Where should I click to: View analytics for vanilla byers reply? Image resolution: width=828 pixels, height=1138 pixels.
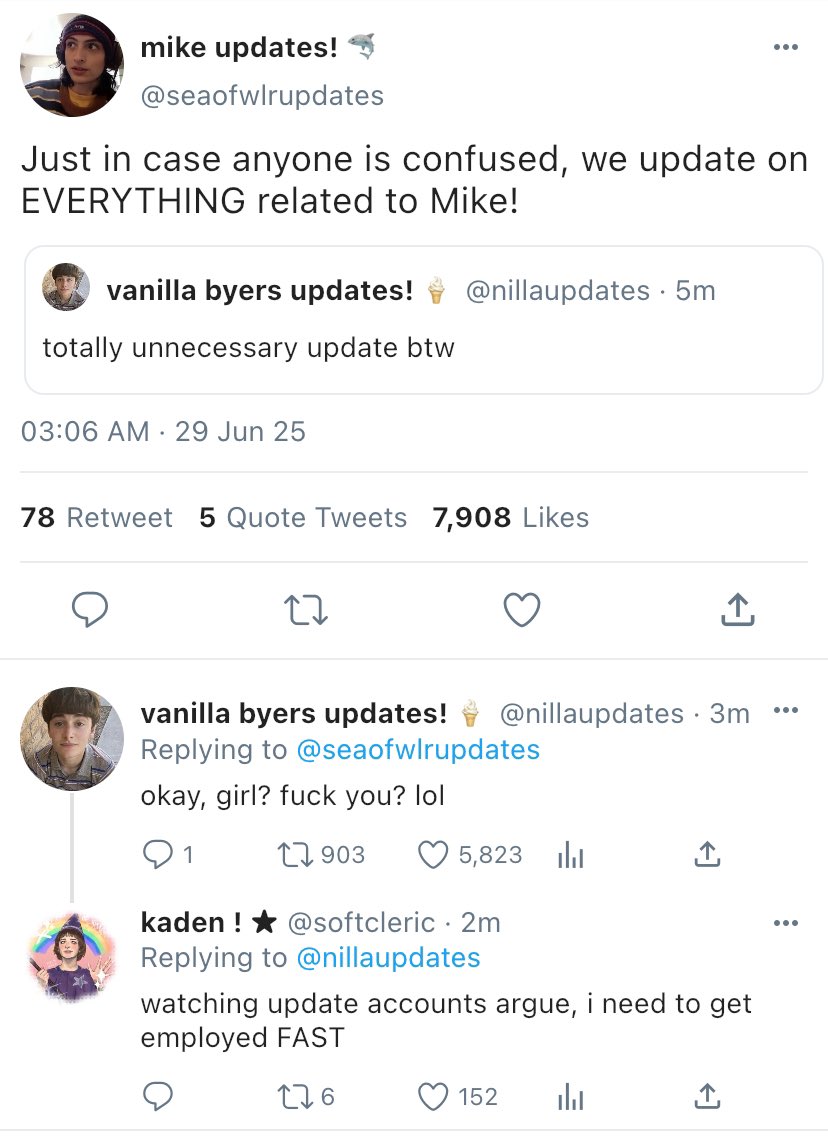tap(569, 854)
